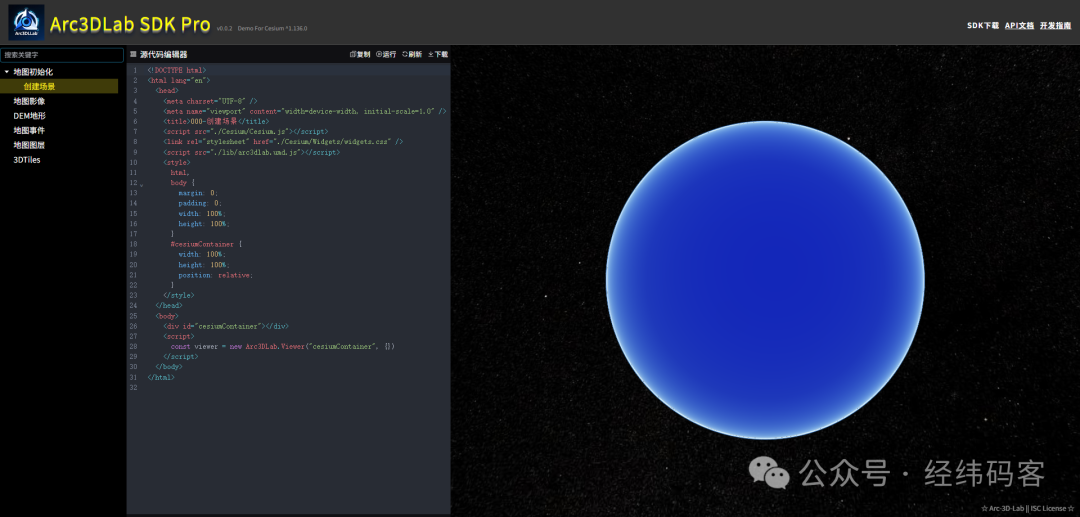Click the Arc-3D-Lab ISC License footer text
This screenshot has width=1080, height=517.
point(1027,509)
